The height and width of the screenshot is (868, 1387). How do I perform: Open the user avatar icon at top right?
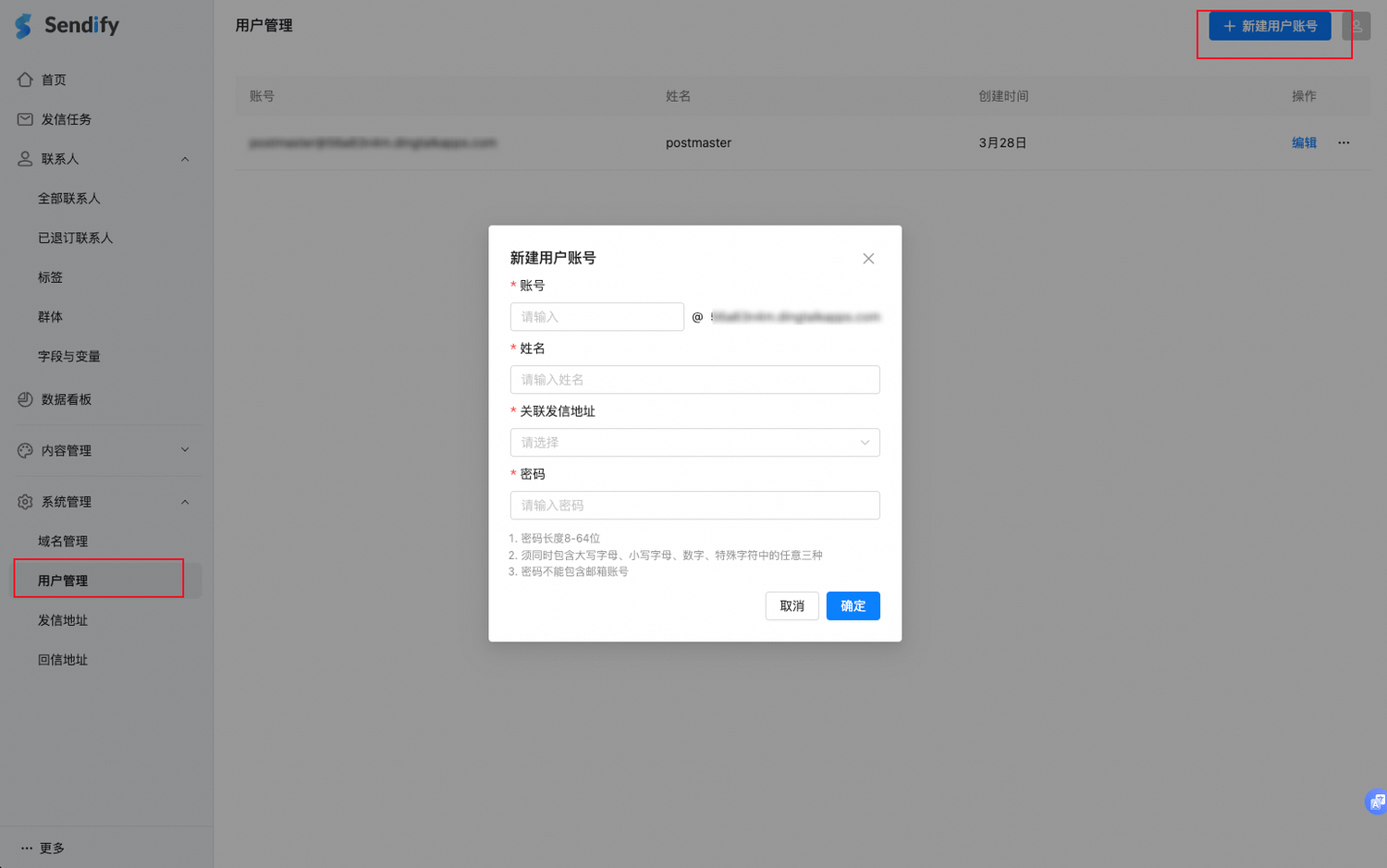[1356, 26]
